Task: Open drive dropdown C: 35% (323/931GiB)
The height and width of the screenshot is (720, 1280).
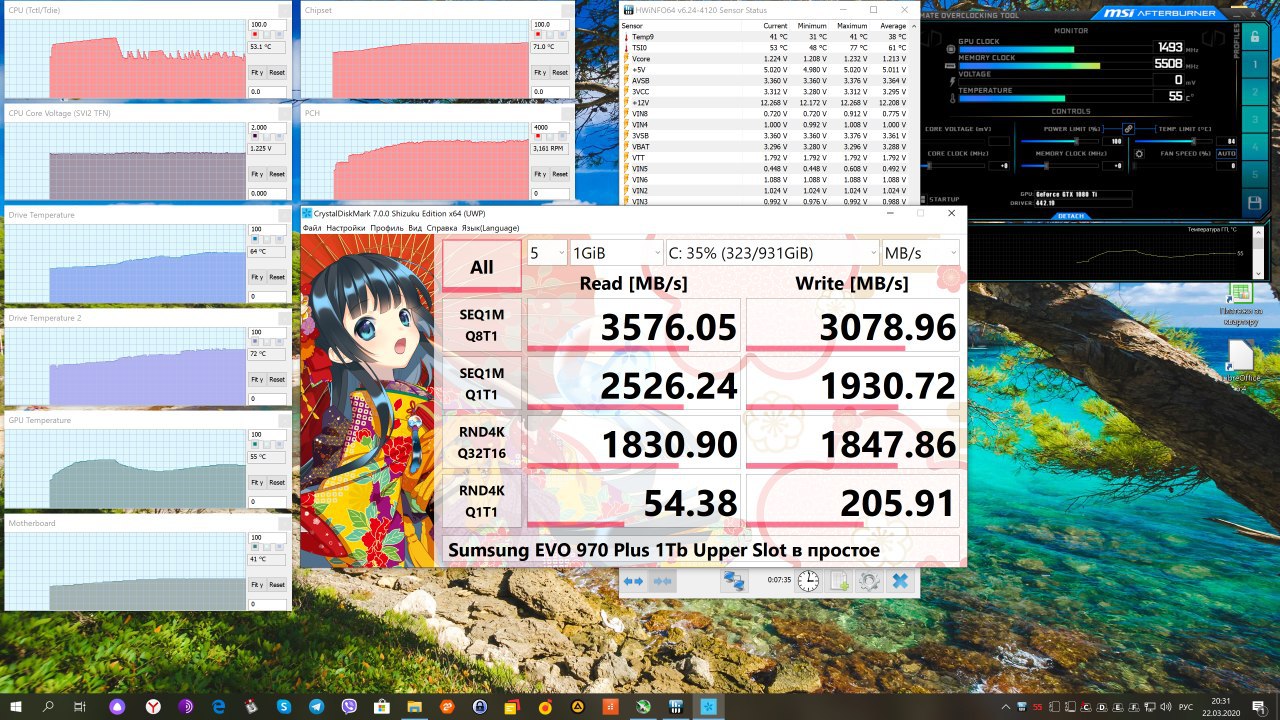Action: point(772,253)
